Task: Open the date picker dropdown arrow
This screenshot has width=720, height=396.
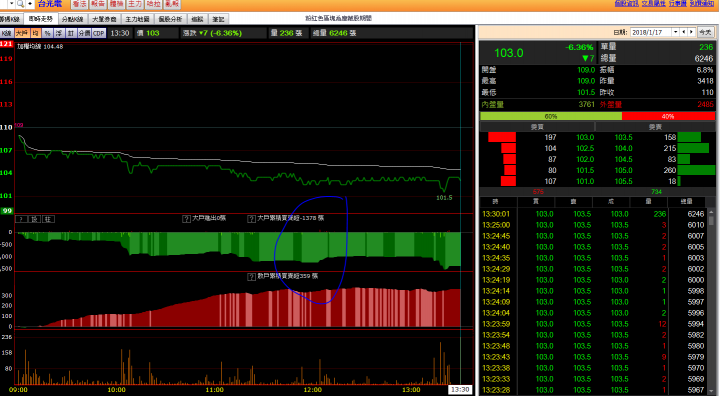Action: tap(675, 32)
